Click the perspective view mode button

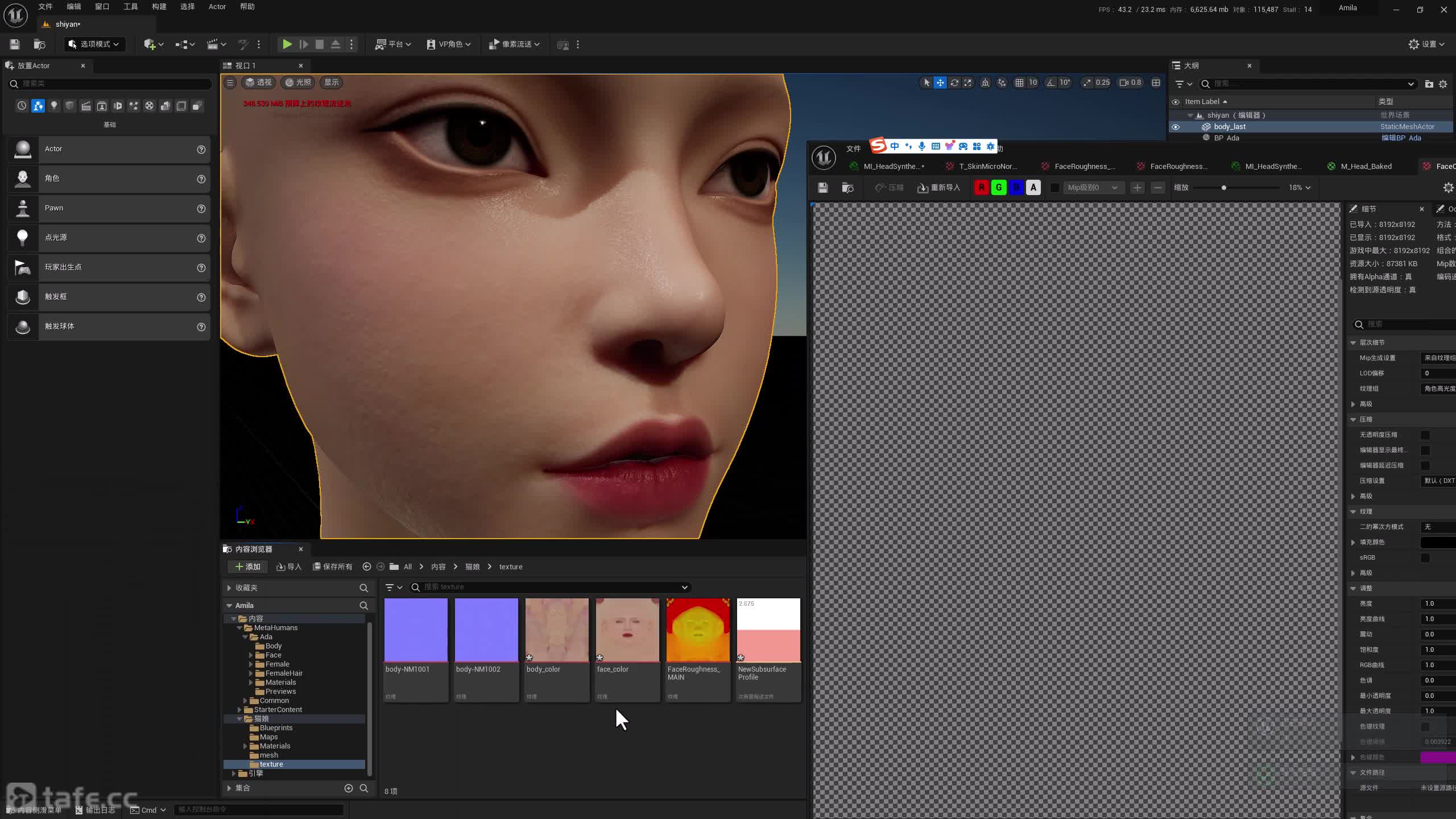point(259,82)
